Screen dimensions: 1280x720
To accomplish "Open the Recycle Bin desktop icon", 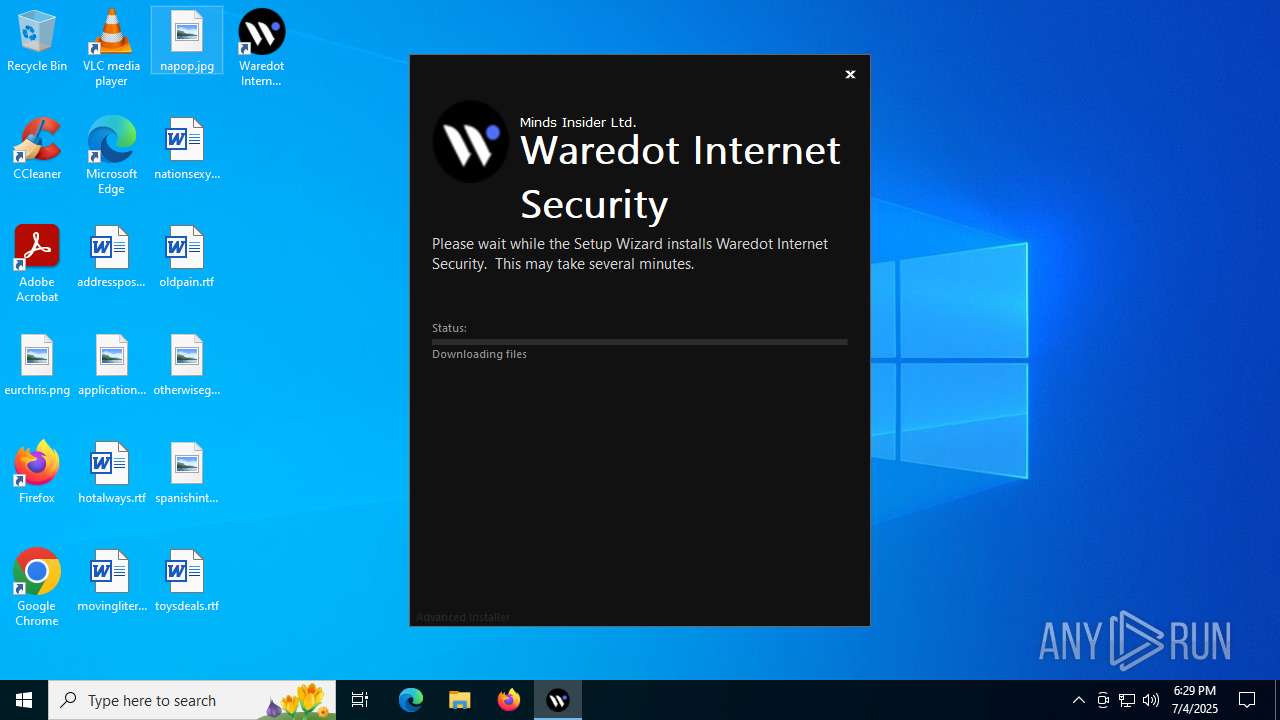I will coord(37,41).
